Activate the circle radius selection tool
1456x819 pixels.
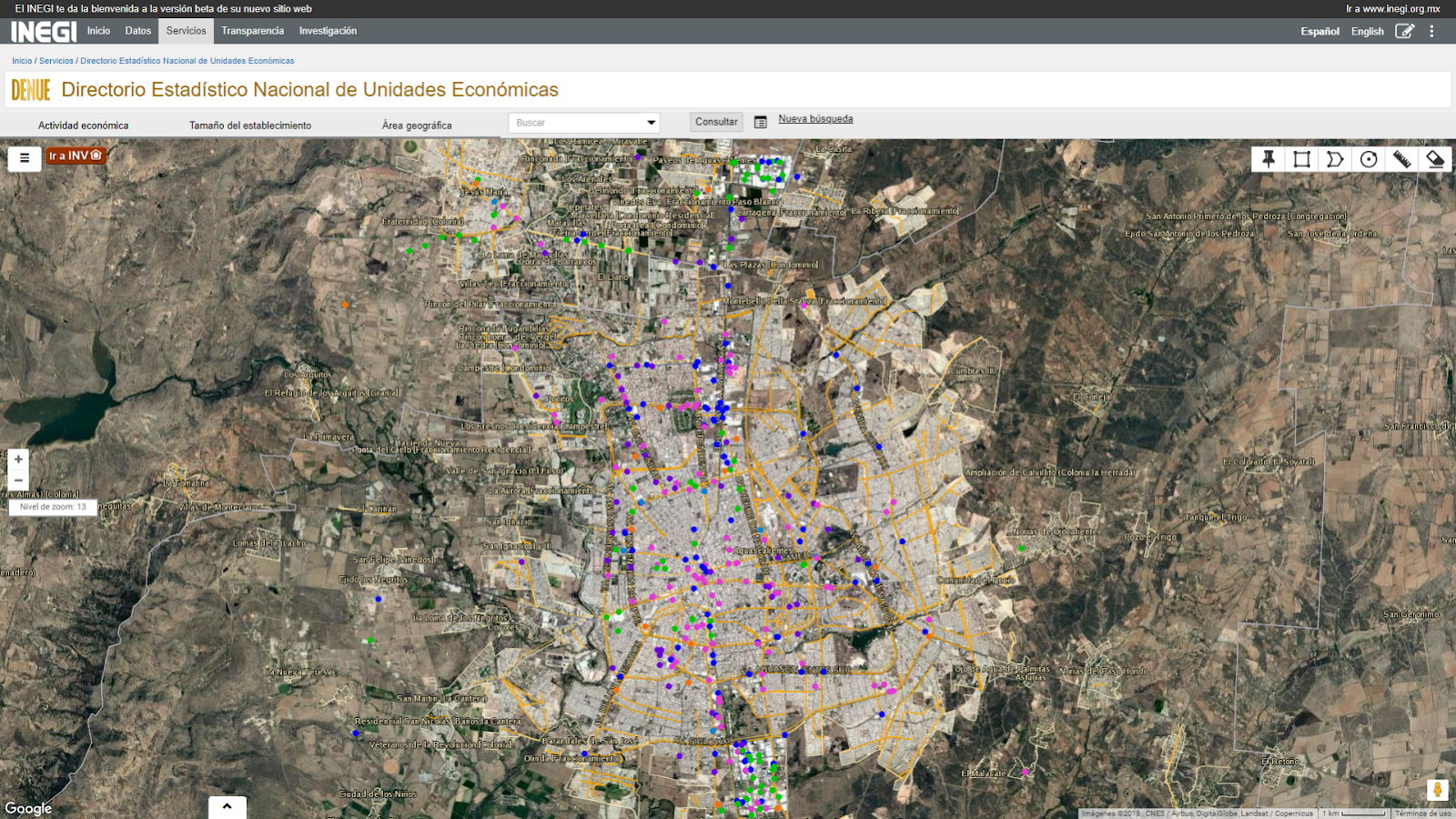(1369, 159)
